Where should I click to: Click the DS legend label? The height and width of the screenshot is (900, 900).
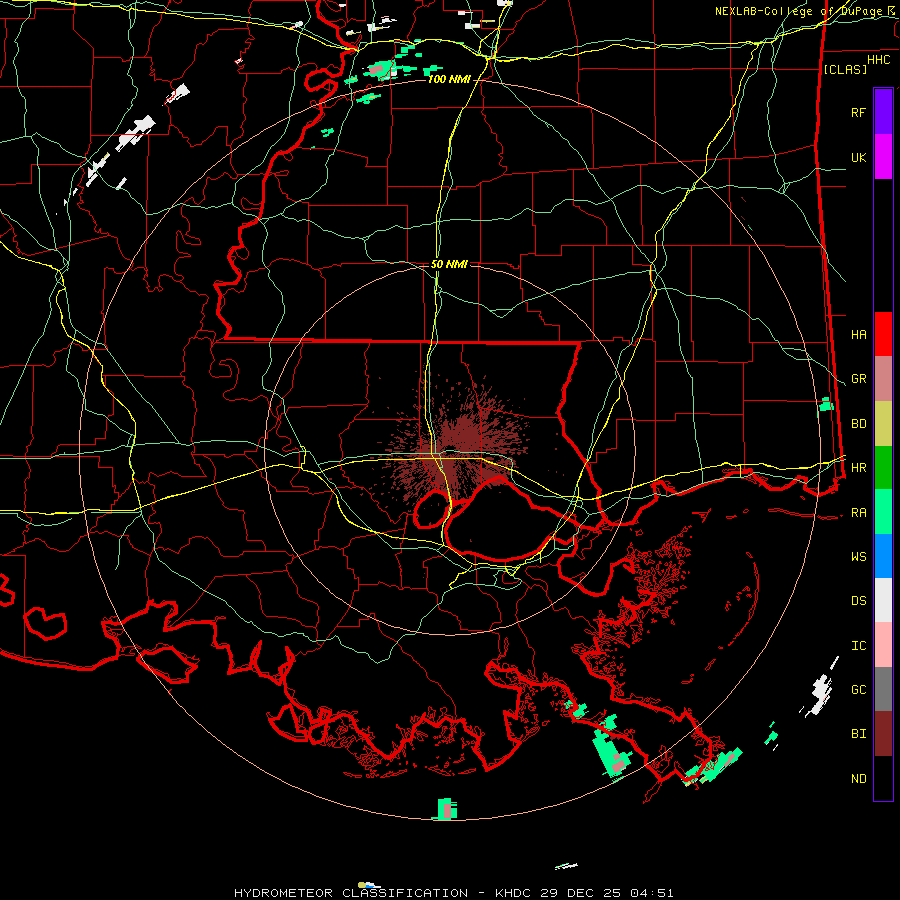tap(858, 601)
